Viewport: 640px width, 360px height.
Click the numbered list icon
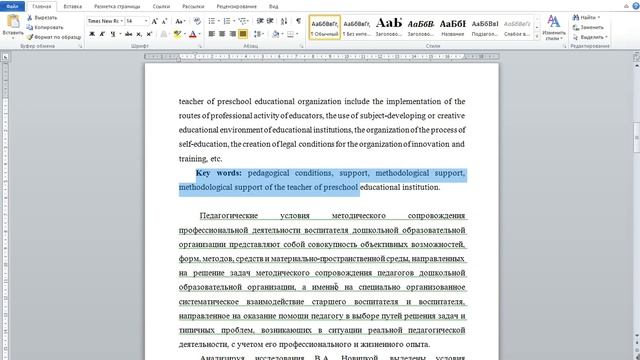[227, 21]
